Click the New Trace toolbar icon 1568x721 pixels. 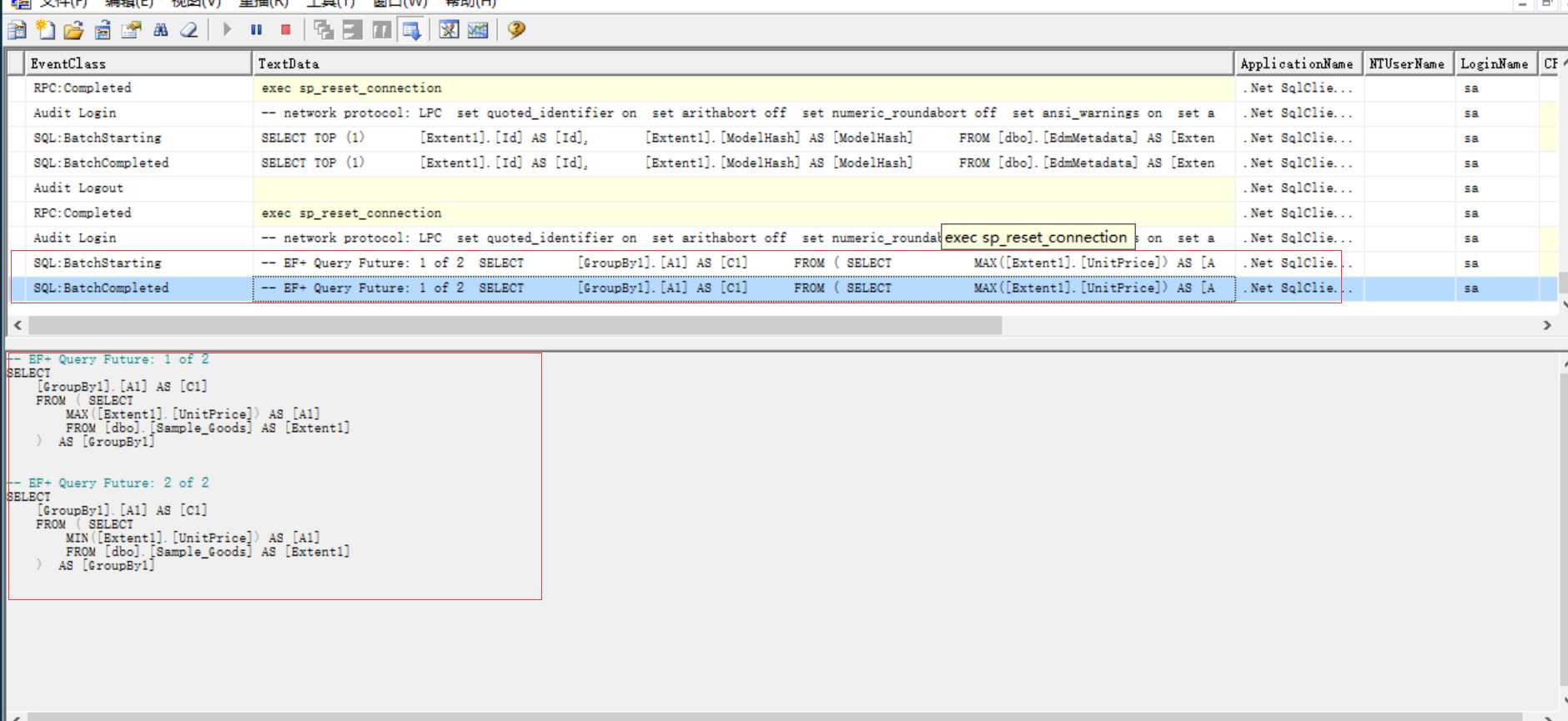coord(17,31)
